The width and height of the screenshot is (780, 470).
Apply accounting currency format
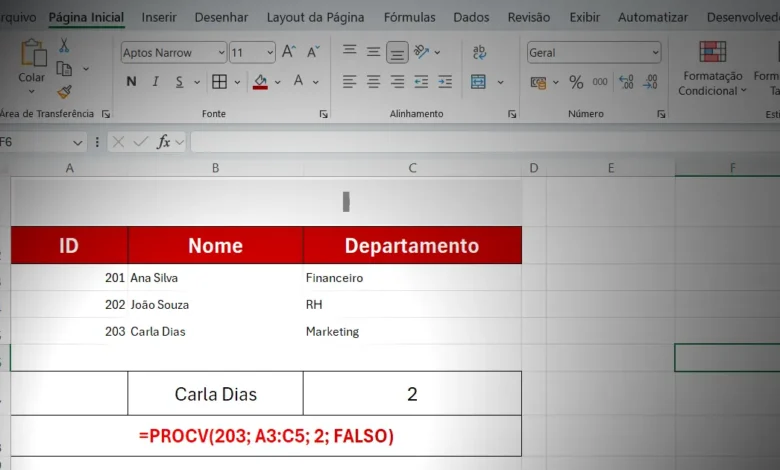click(538, 82)
